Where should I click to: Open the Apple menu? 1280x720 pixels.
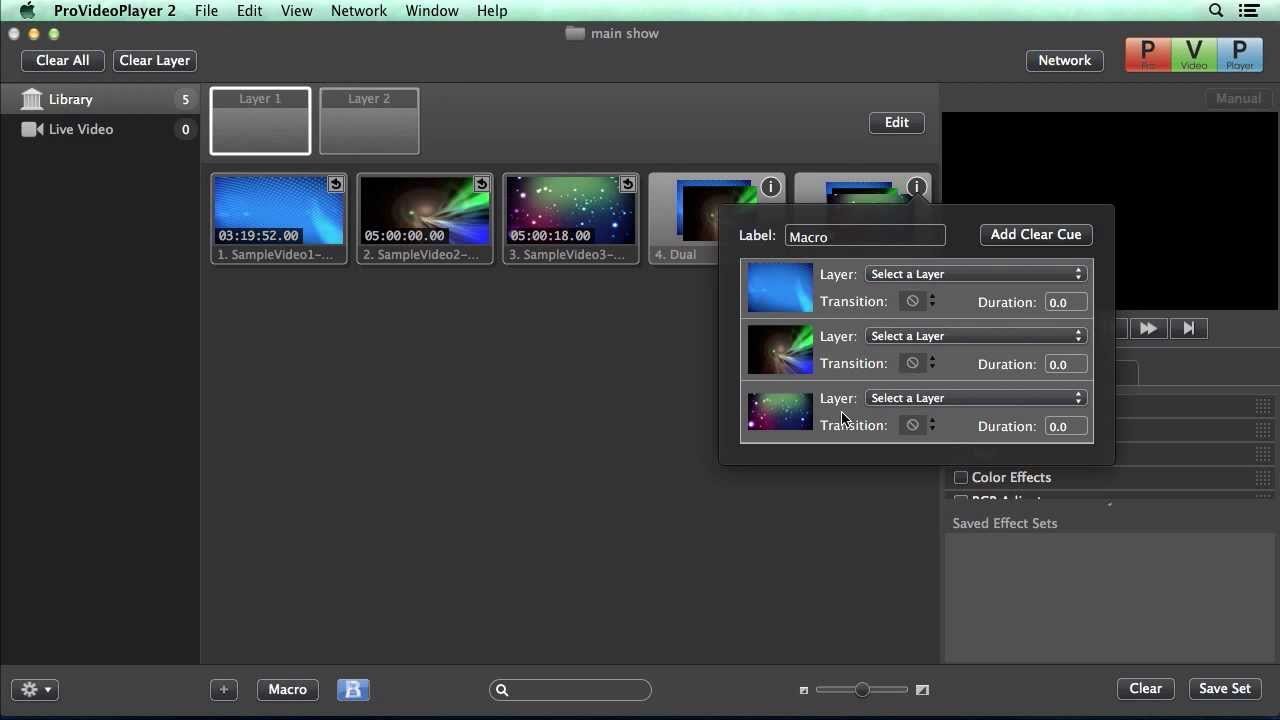[x=27, y=11]
